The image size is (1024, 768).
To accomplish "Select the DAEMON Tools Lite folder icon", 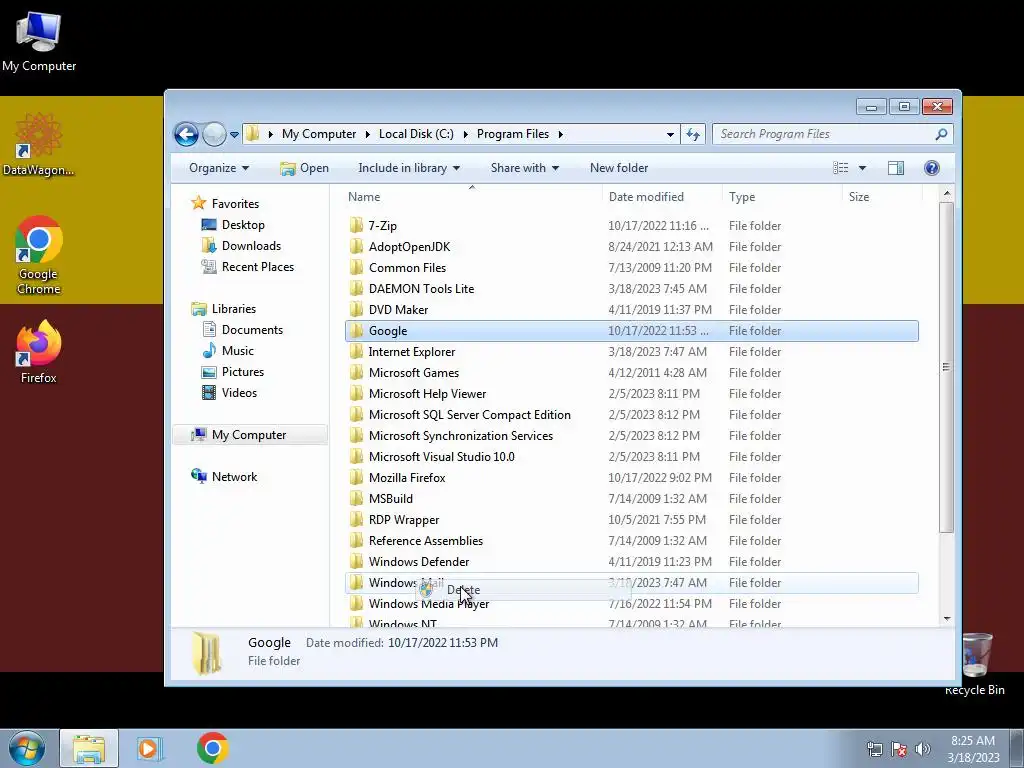I will 356,289.
